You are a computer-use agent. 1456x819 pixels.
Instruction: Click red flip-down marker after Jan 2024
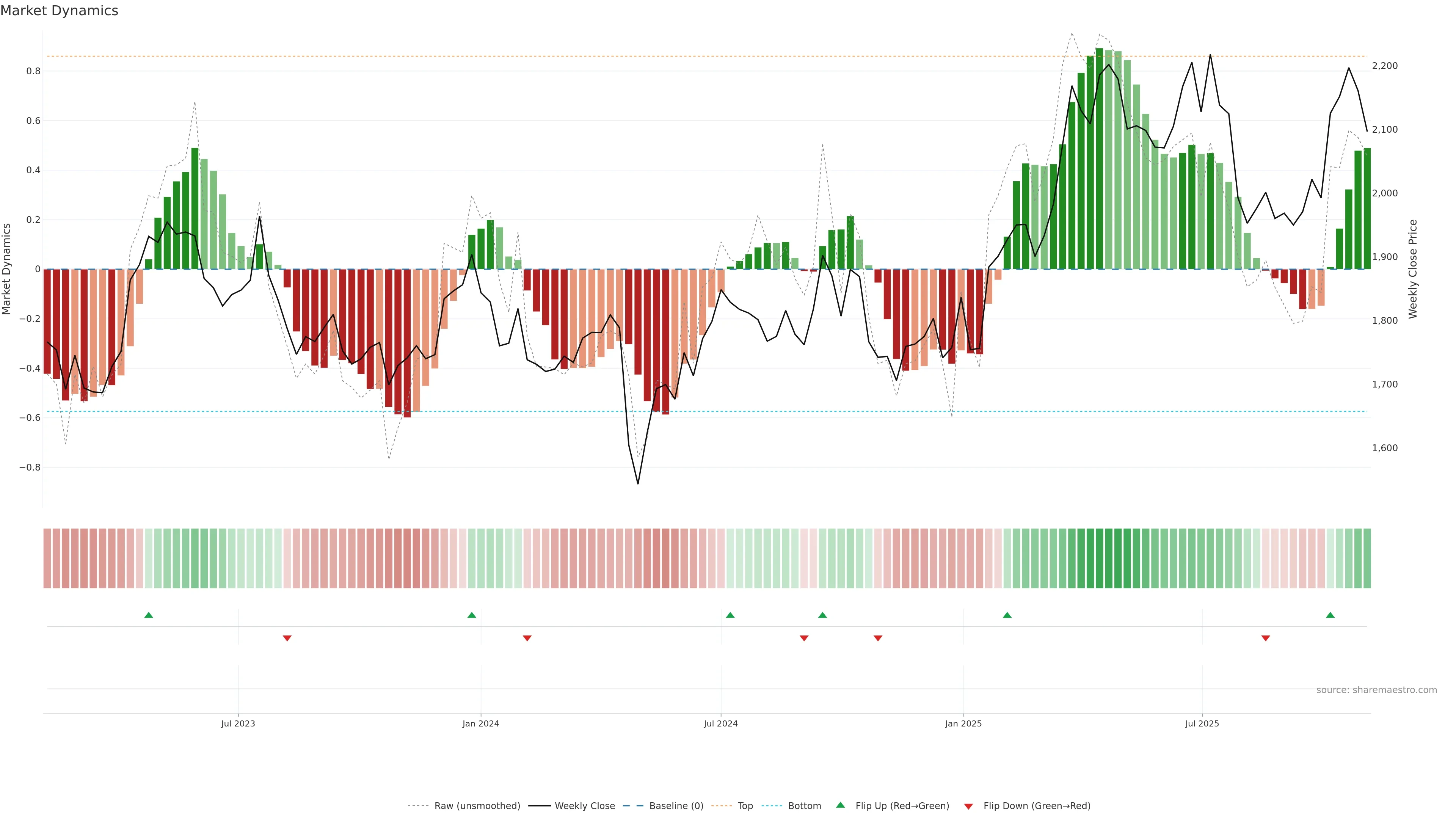click(x=527, y=638)
